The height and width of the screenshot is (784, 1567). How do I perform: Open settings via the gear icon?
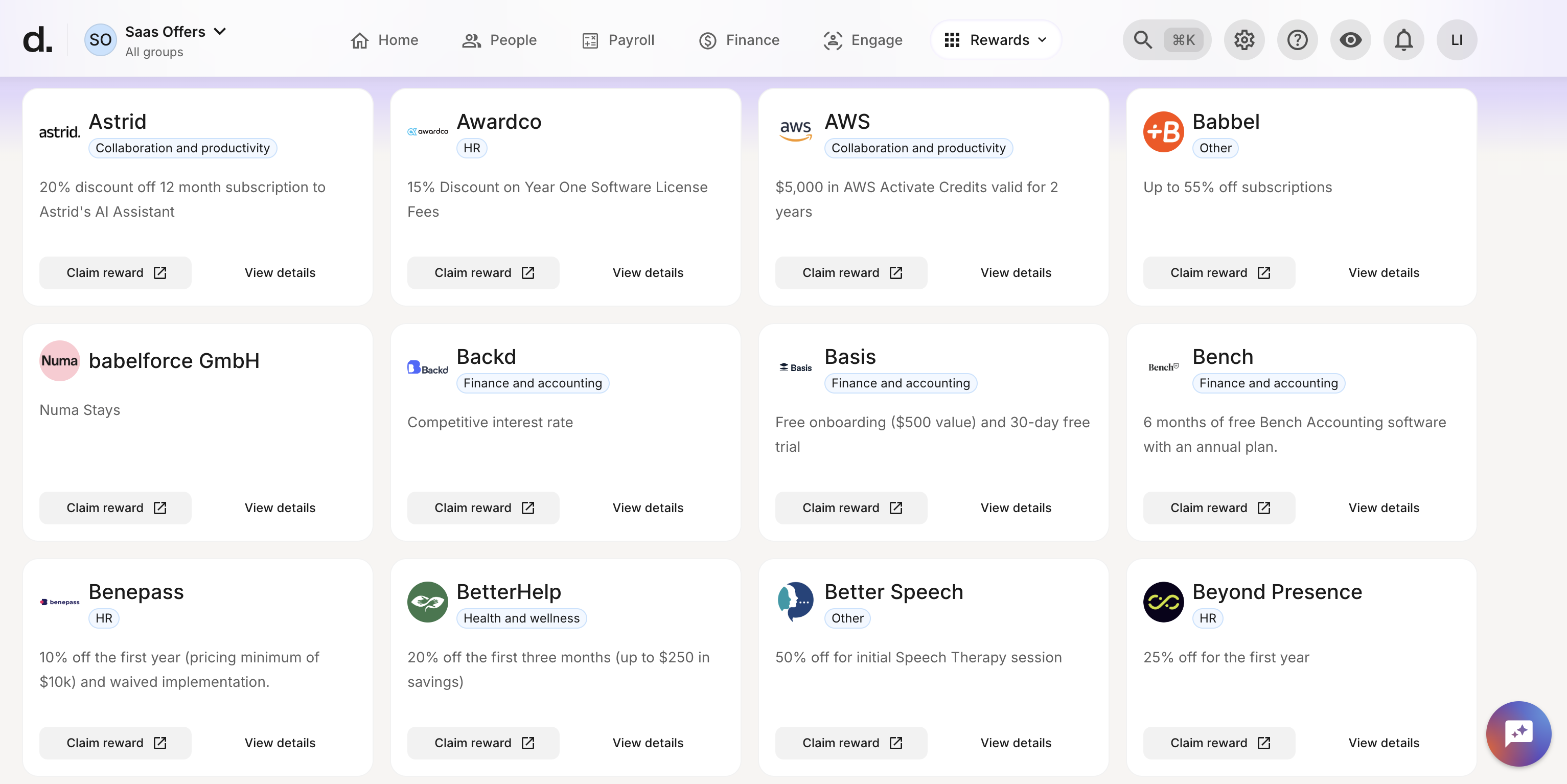[x=1244, y=39]
